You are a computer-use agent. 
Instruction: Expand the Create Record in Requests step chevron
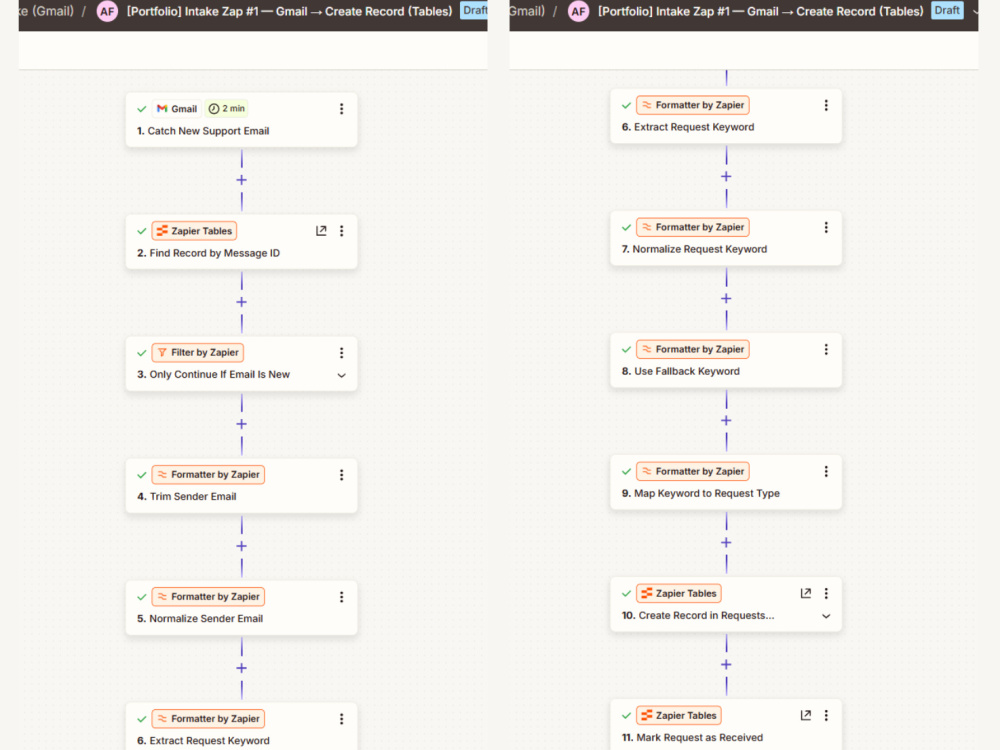coord(826,616)
